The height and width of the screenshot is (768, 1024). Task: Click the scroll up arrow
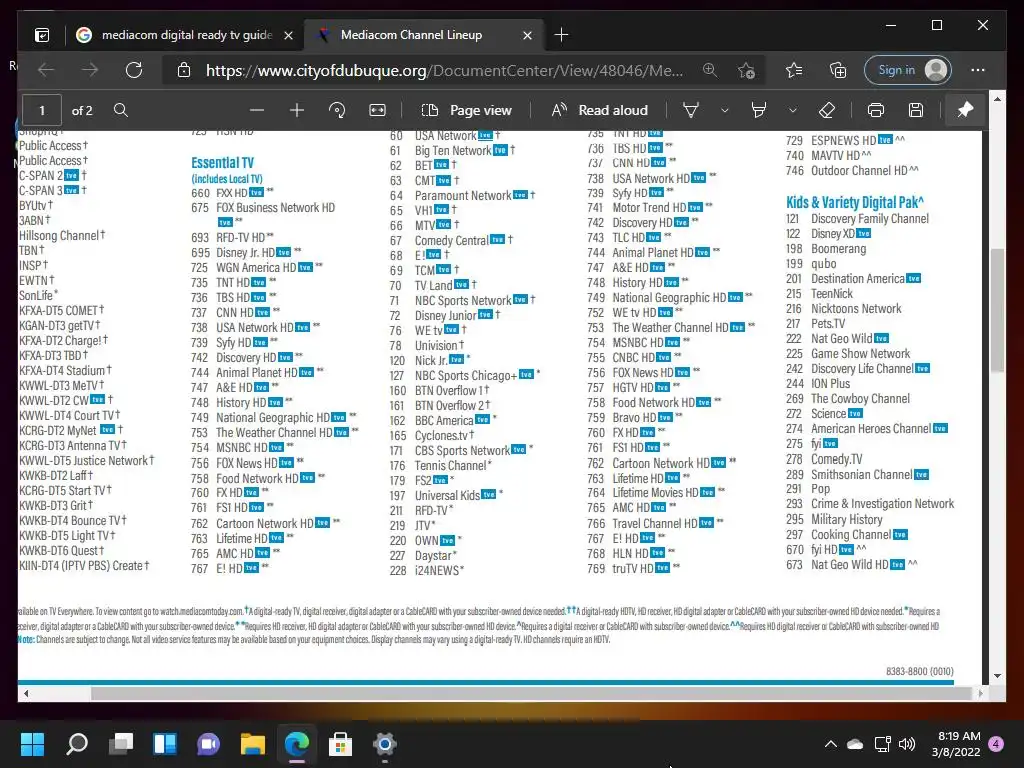point(997,99)
